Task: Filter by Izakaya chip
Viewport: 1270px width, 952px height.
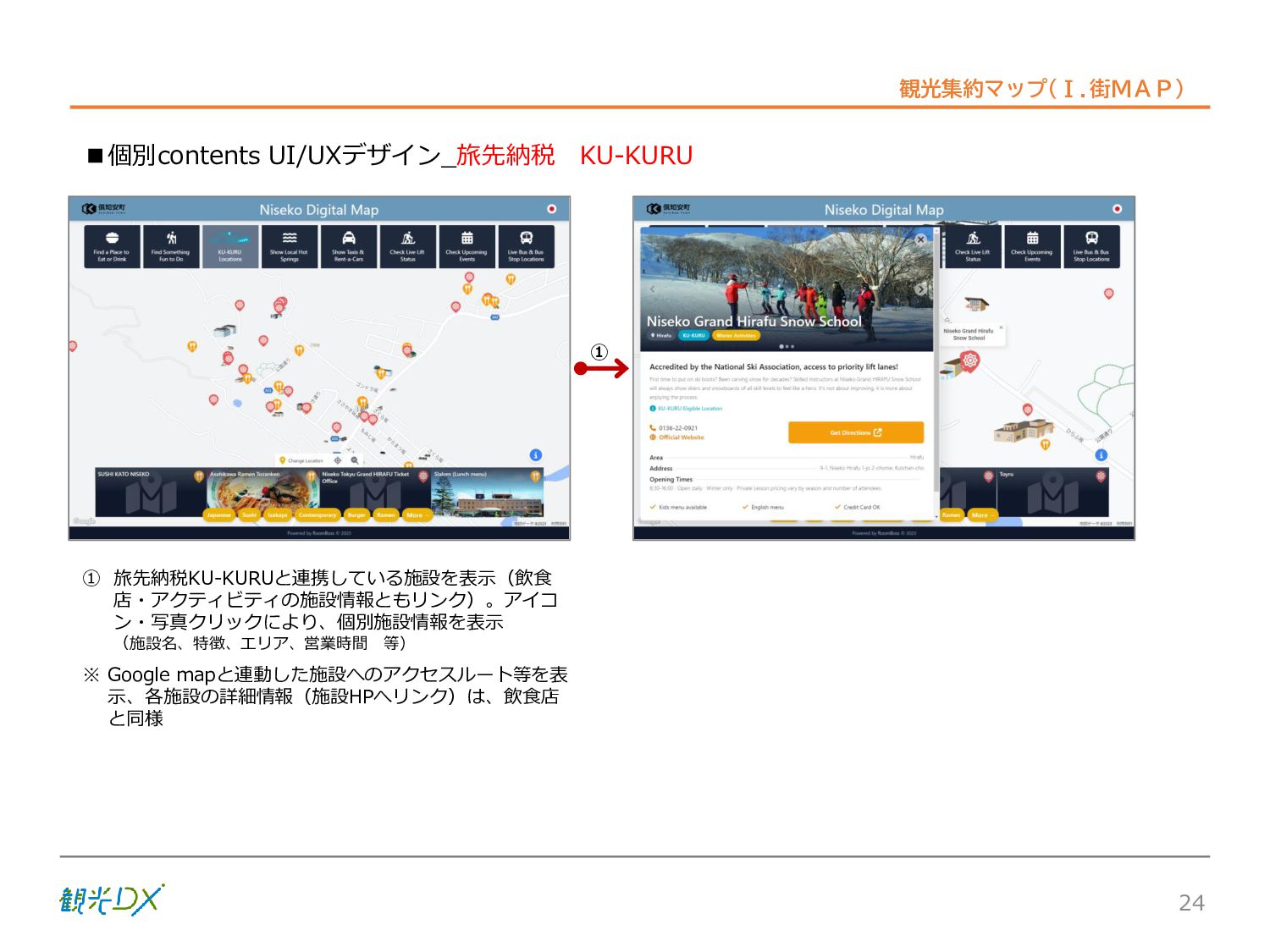Action: pyautogui.click(x=278, y=515)
